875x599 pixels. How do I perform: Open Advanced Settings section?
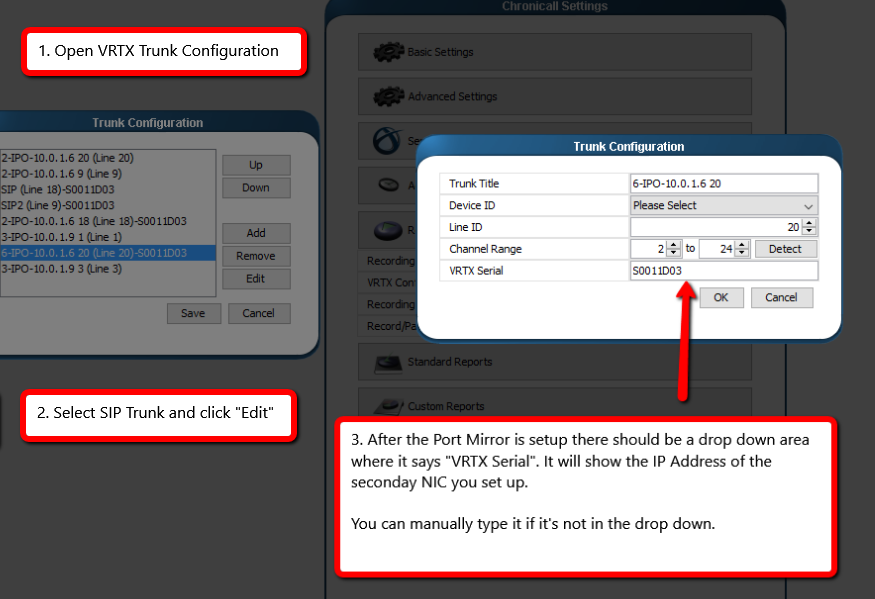[555, 97]
